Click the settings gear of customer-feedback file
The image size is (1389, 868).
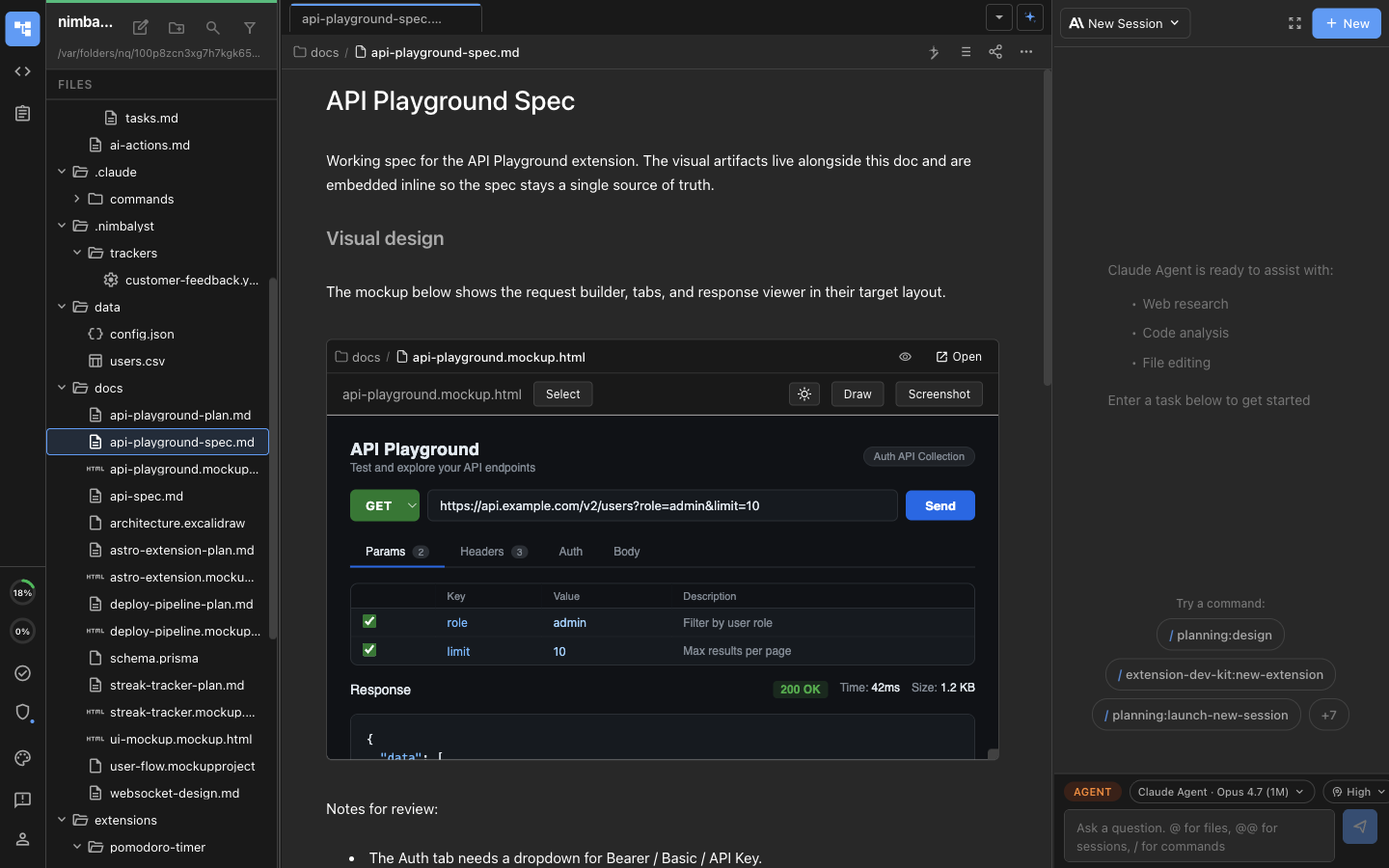[111, 280]
